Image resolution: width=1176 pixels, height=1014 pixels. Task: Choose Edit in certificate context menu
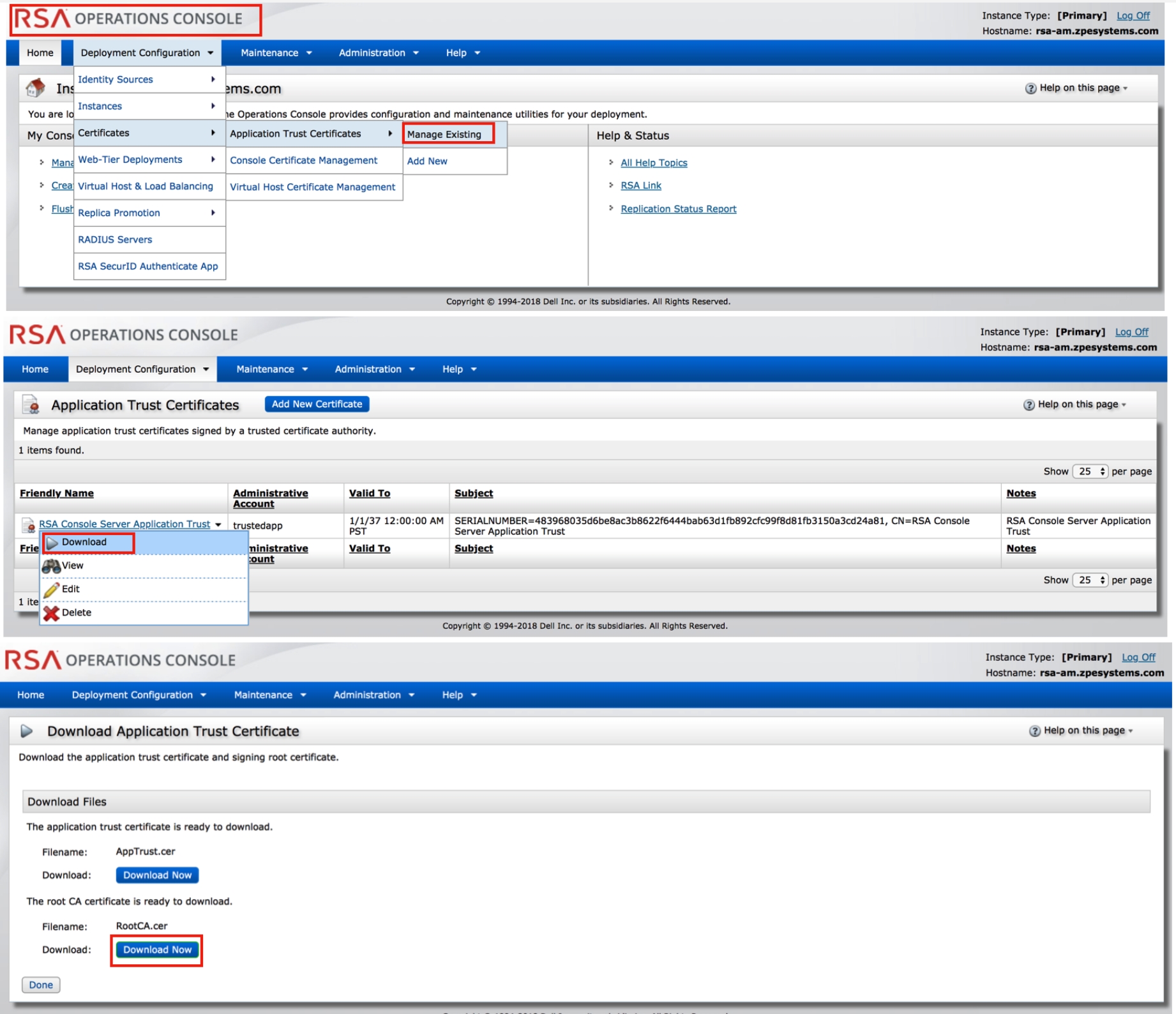[144, 589]
